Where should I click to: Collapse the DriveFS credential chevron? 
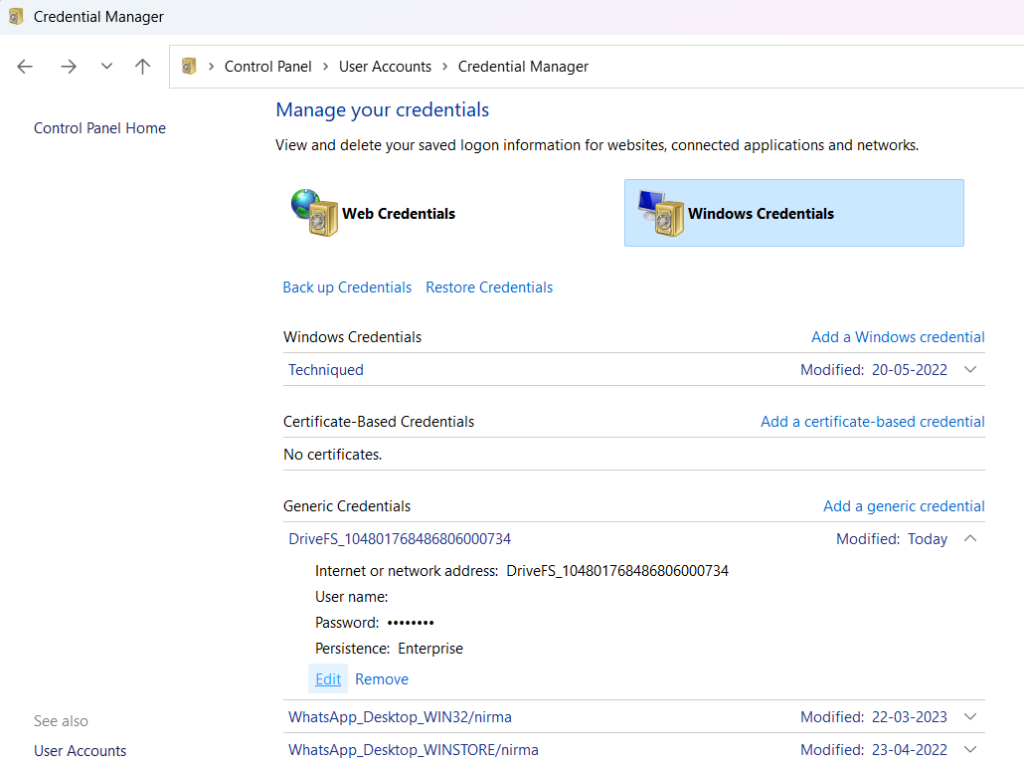coord(970,538)
